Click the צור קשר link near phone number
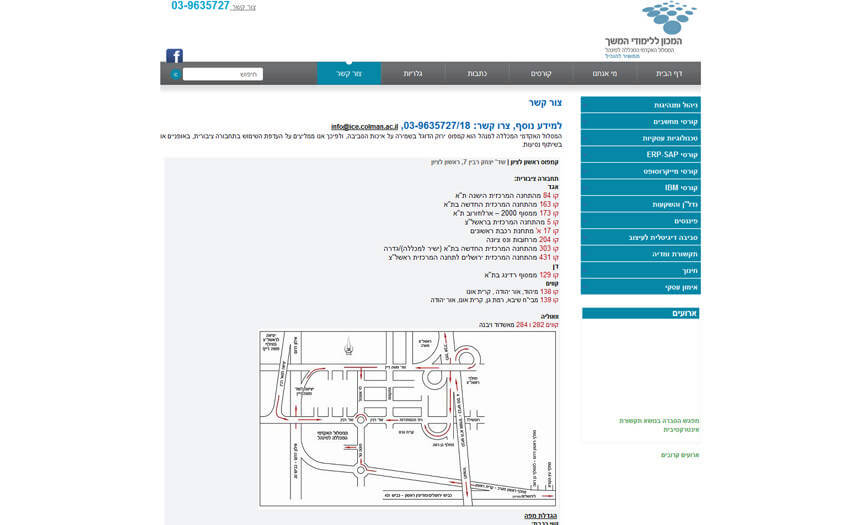Image resolution: width=850 pixels, height=525 pixels. click(243, 7)
